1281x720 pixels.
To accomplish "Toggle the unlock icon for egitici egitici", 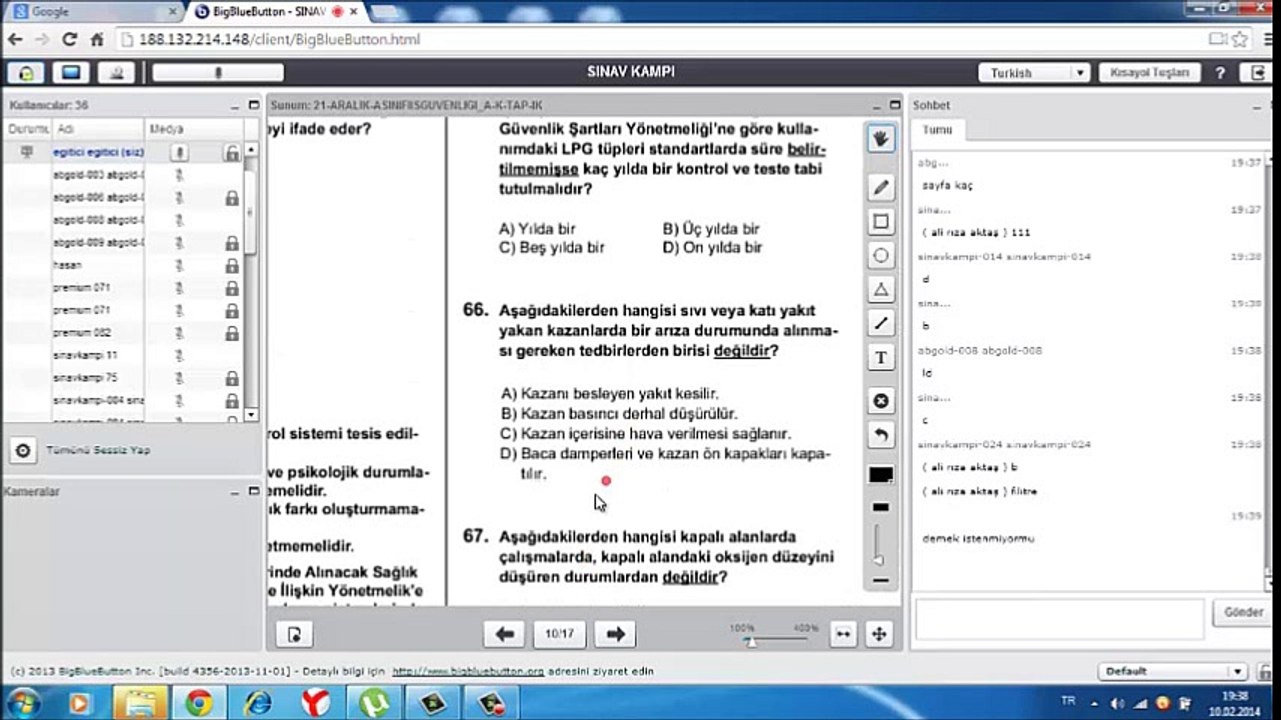I will [232, 153].
